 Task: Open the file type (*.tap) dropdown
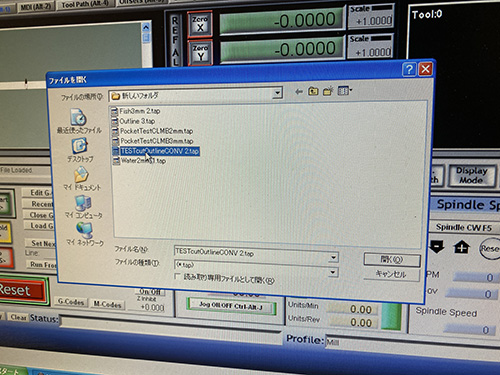coord(333,272)
